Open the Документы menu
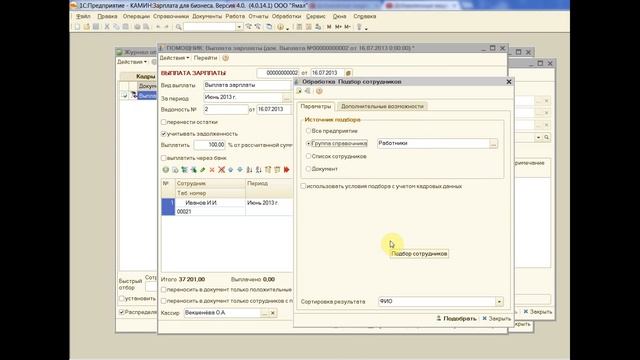This screenshot has width=640, height=360. [207, 16]
